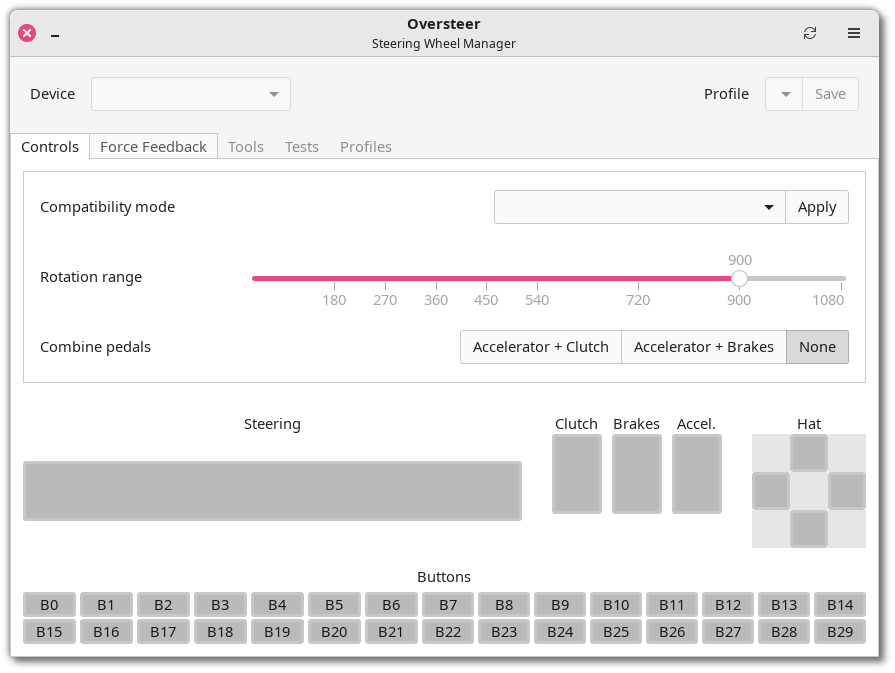Viewport: 895px width, 673px height.
Task: Select Accelerator + Brakes pedal combination
Action: point(703,347)
